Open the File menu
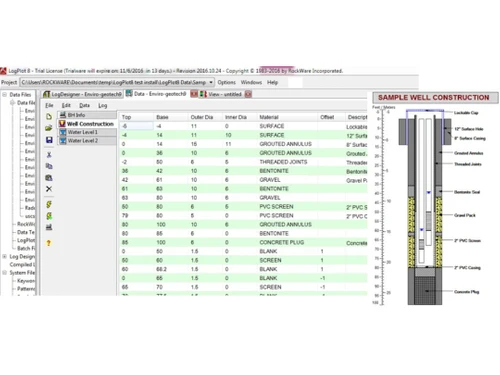Viewport: 500px width, 375px height. click(x=49, y=105)
